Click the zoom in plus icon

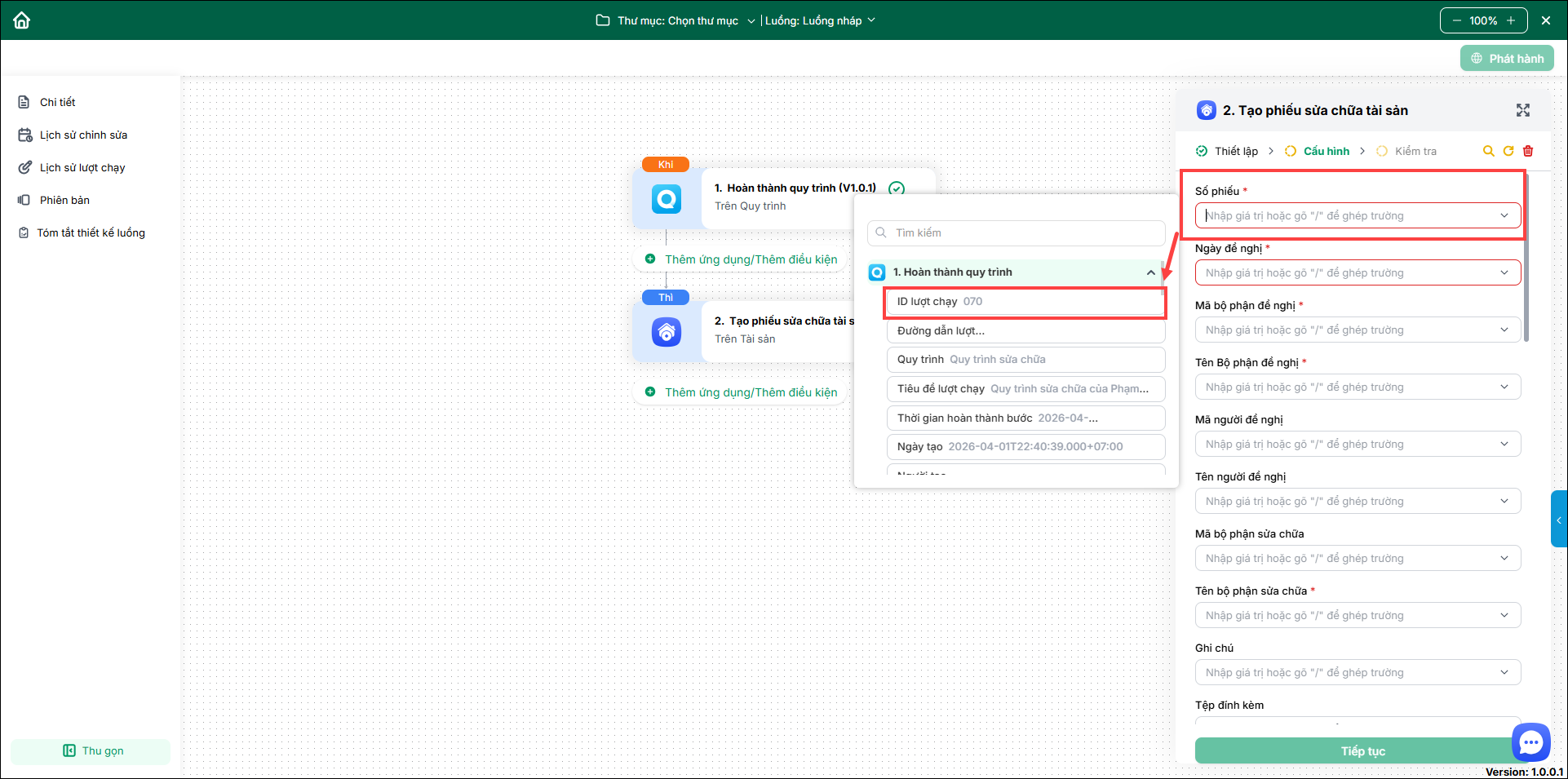point(1511,20)
